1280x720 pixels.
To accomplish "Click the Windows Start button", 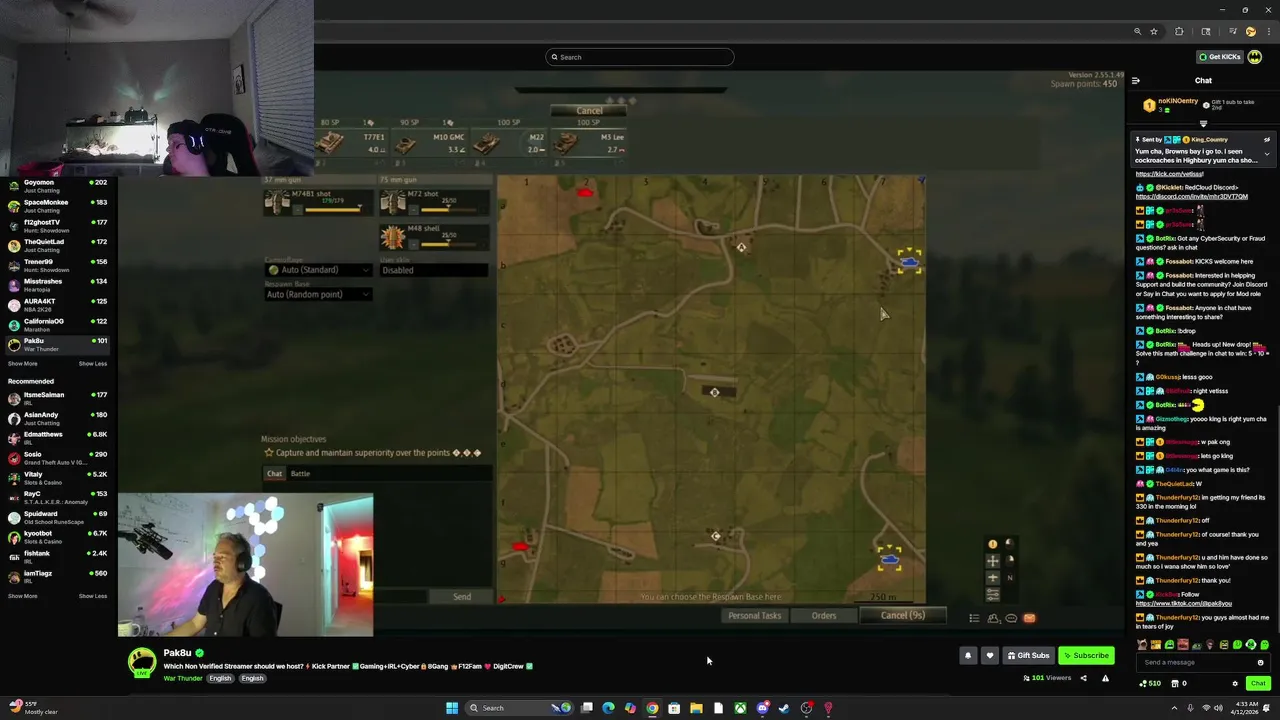I will tap(452, 708).
